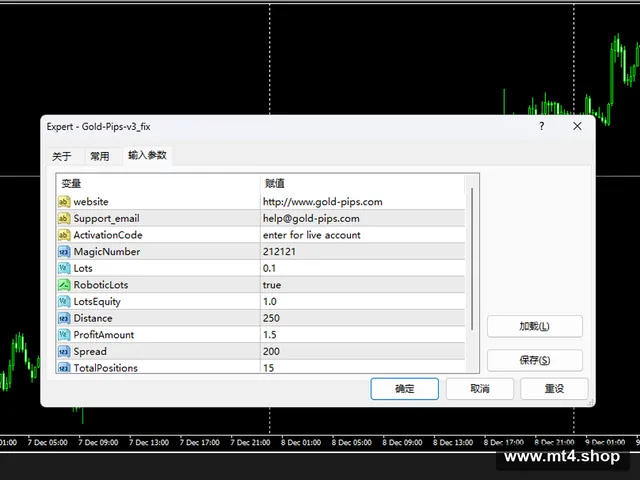Click the value 'enter for live account'

click(x=311, y=235)
